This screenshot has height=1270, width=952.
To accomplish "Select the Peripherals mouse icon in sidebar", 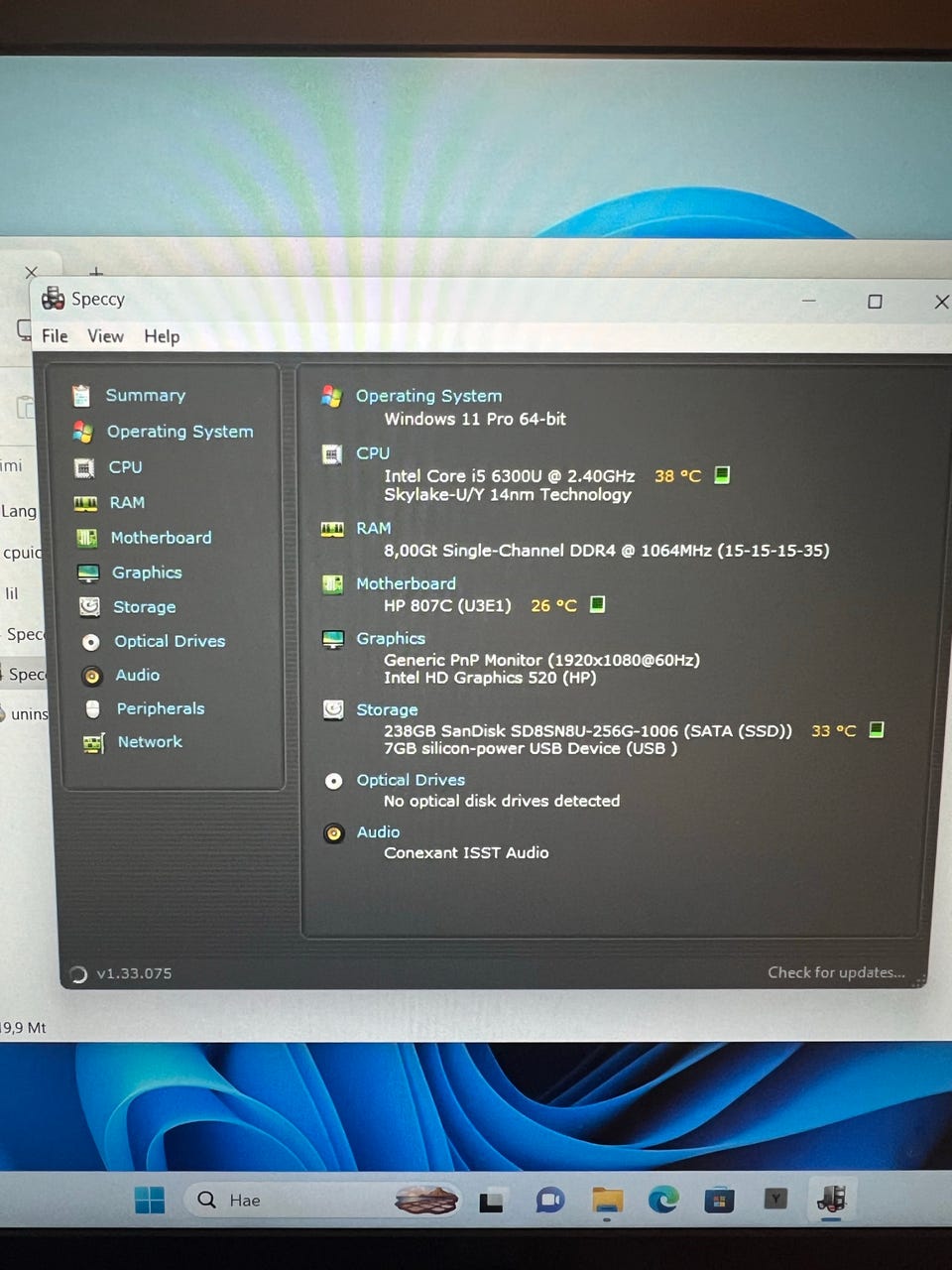I will tap(93, 708).
